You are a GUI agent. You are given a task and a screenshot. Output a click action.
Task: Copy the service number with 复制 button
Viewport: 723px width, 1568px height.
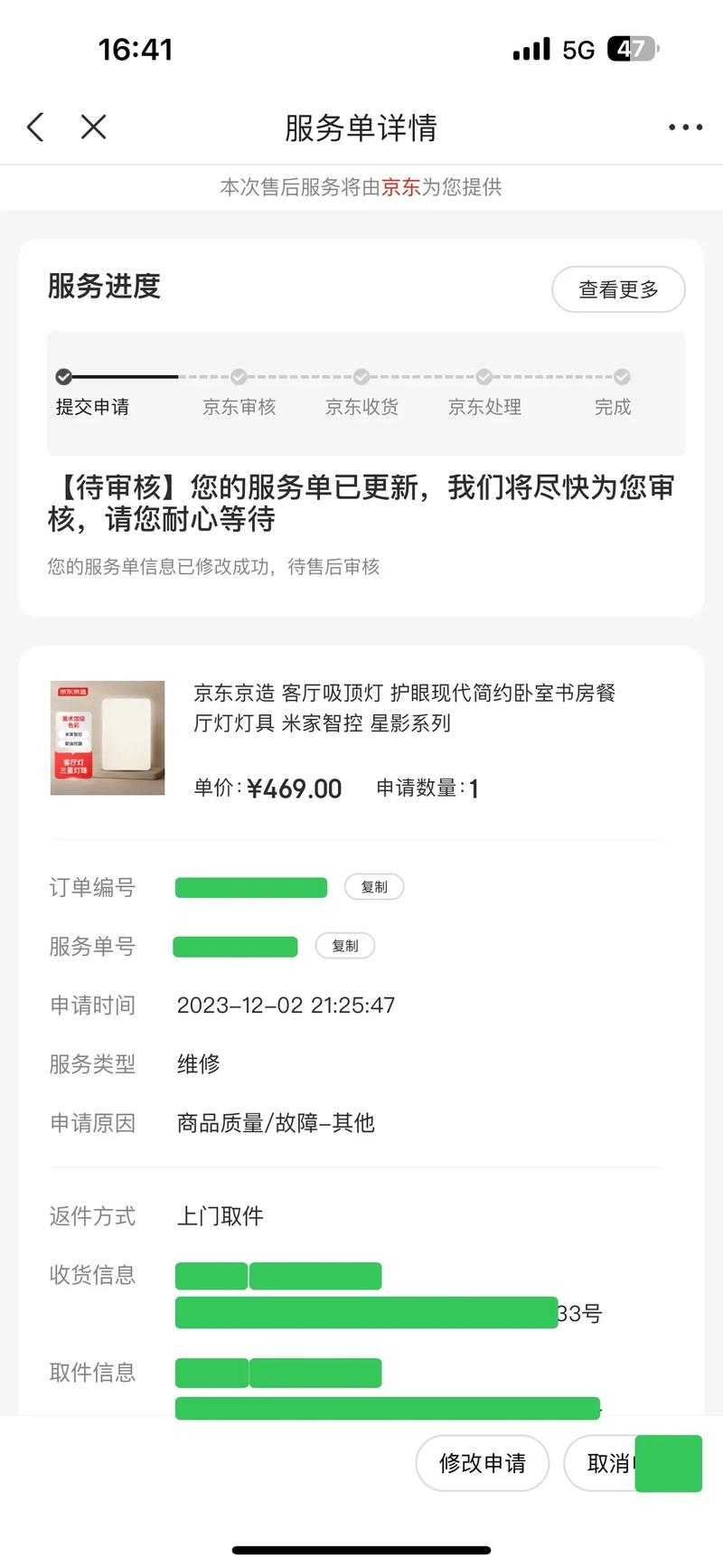[345, 946]
